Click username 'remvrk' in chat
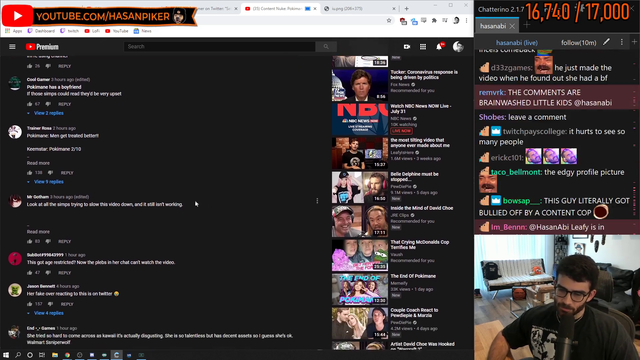640x360 pixels. [492, 93]
